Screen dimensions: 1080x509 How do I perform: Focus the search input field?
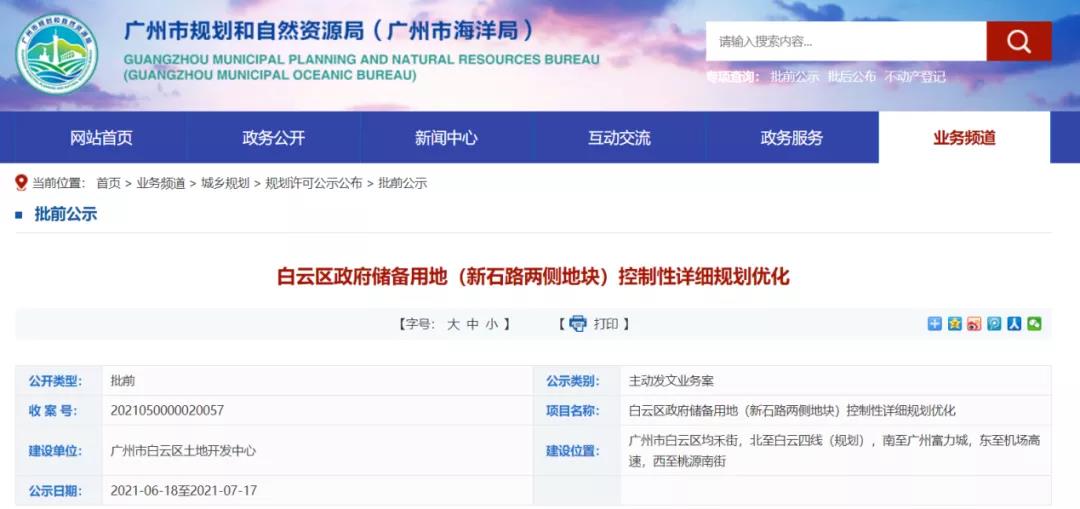[845, 41]
